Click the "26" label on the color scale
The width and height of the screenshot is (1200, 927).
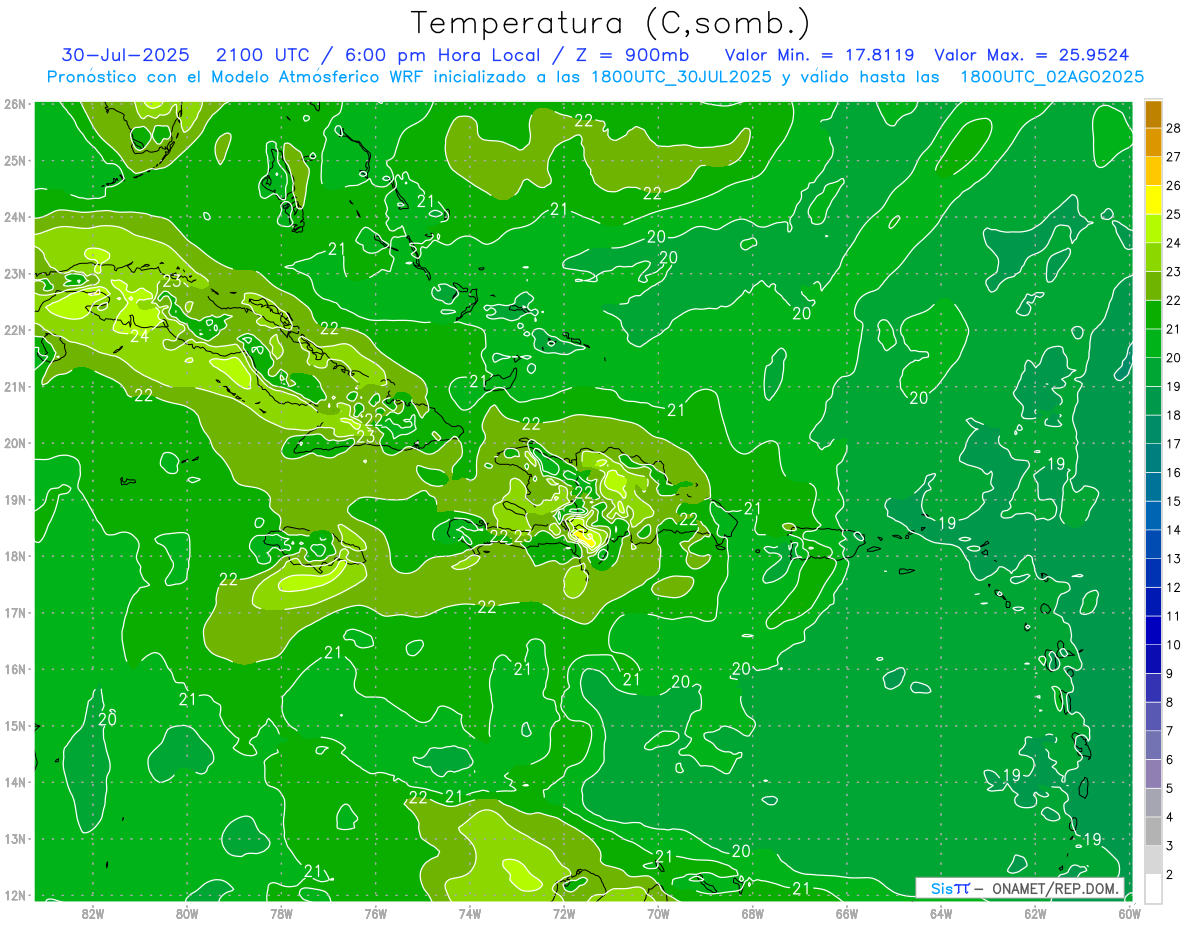pos(1174,186)
